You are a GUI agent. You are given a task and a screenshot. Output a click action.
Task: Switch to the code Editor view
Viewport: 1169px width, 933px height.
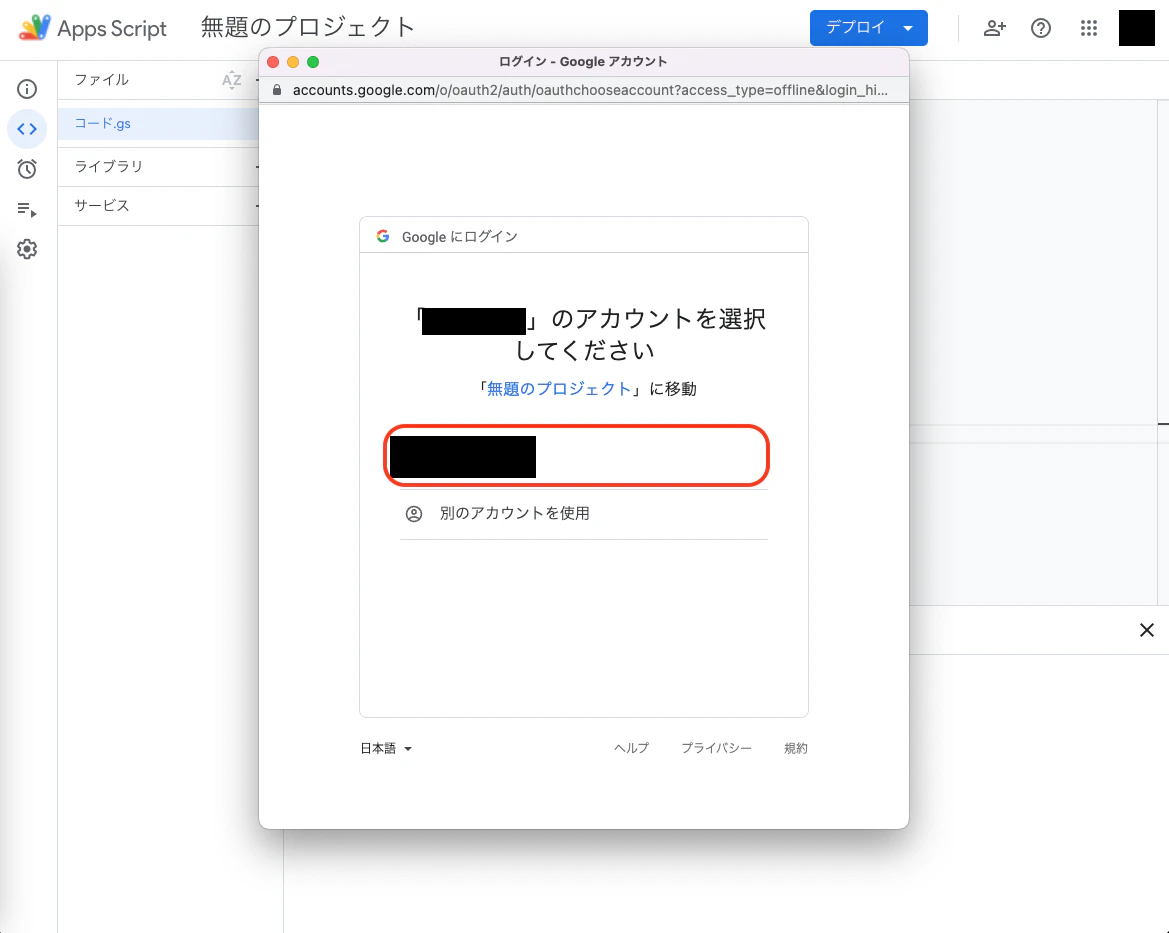pyautogui.click(x=27, y=129)
